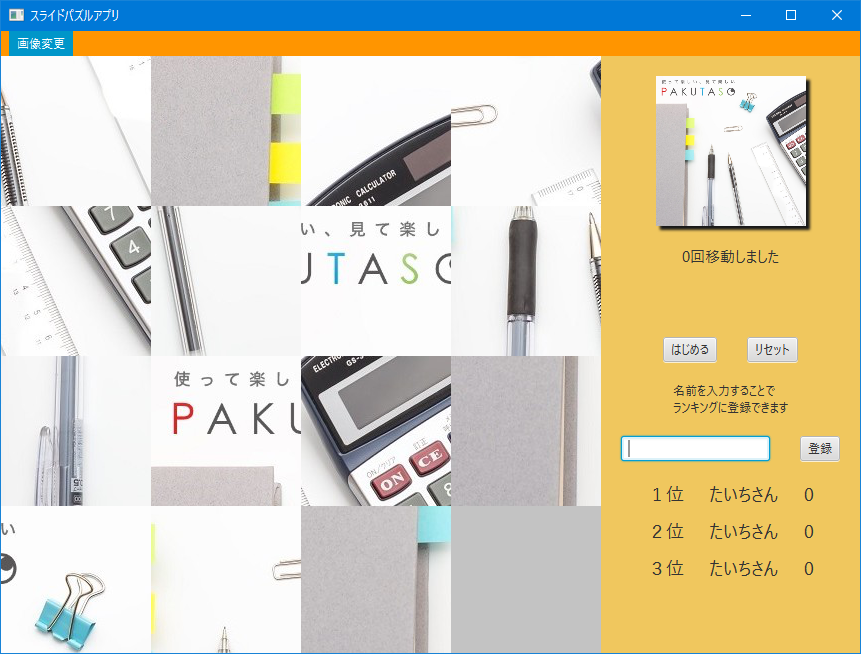Click the tile with ON and CE keys
Image resolution: width=861 pixels, height=654 pixels.
pos(376,431)
